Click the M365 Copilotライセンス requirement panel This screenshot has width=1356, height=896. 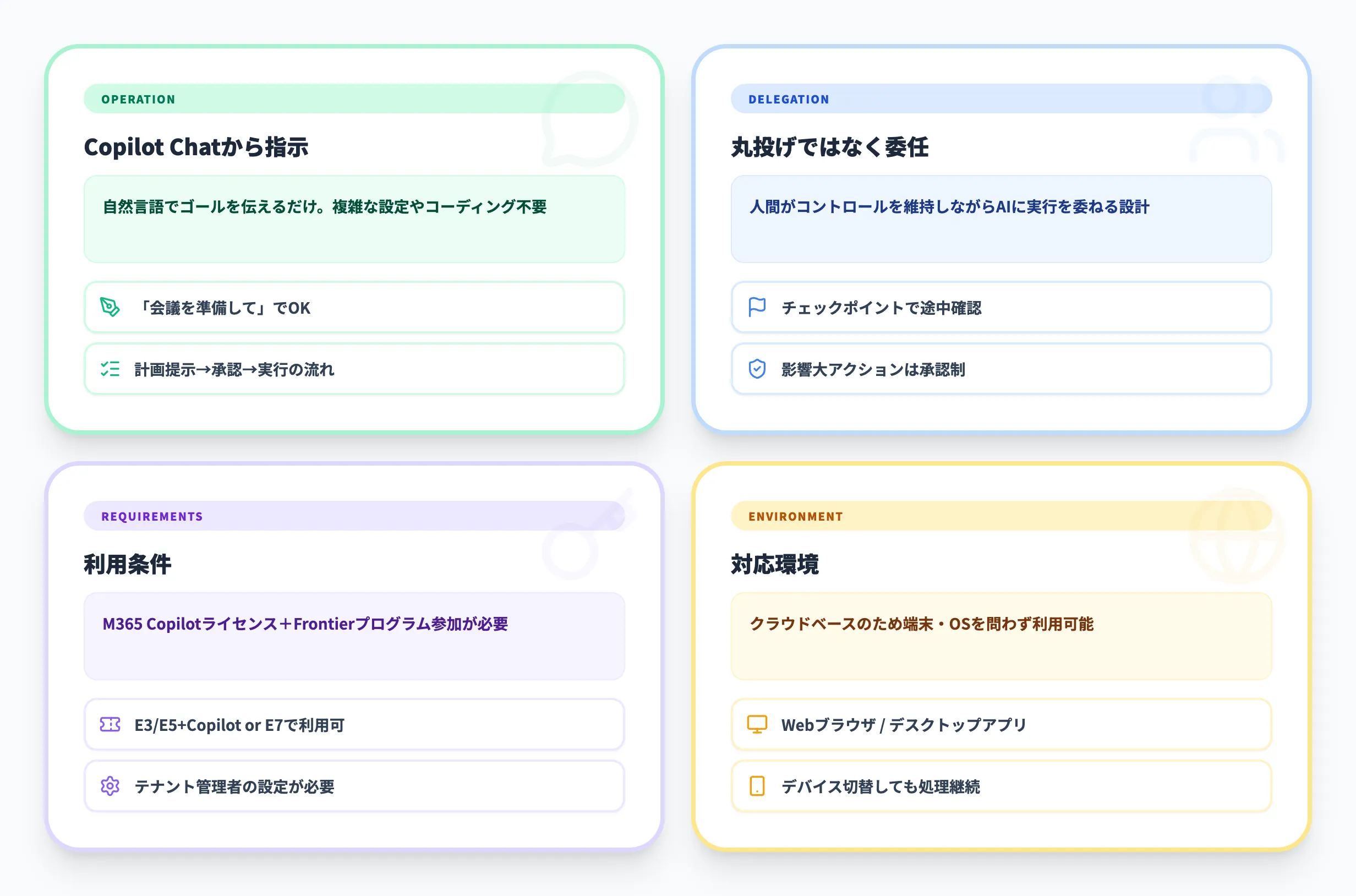354,636
